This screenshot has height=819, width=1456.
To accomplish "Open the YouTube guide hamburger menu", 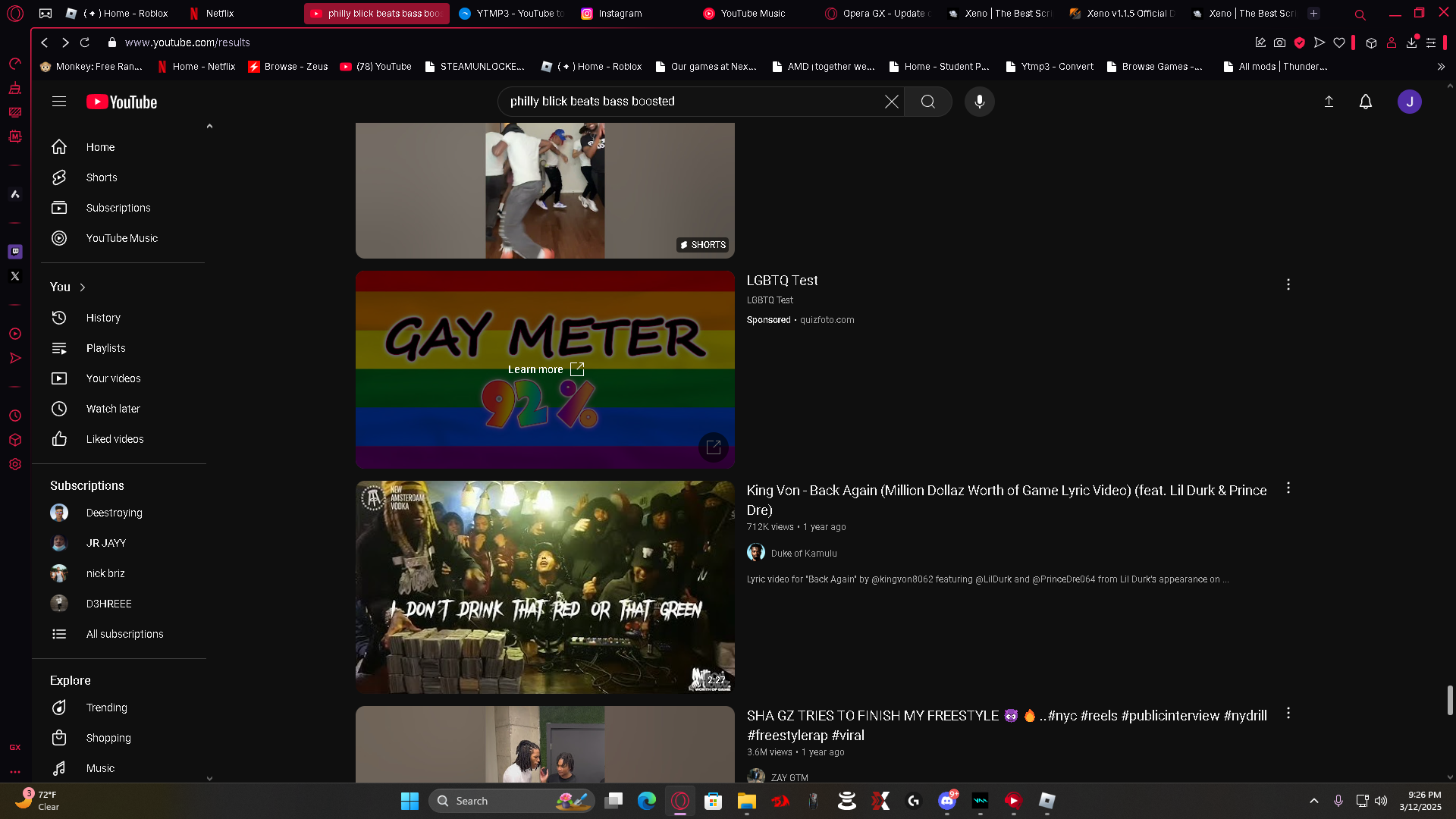I will click(59, 102).
